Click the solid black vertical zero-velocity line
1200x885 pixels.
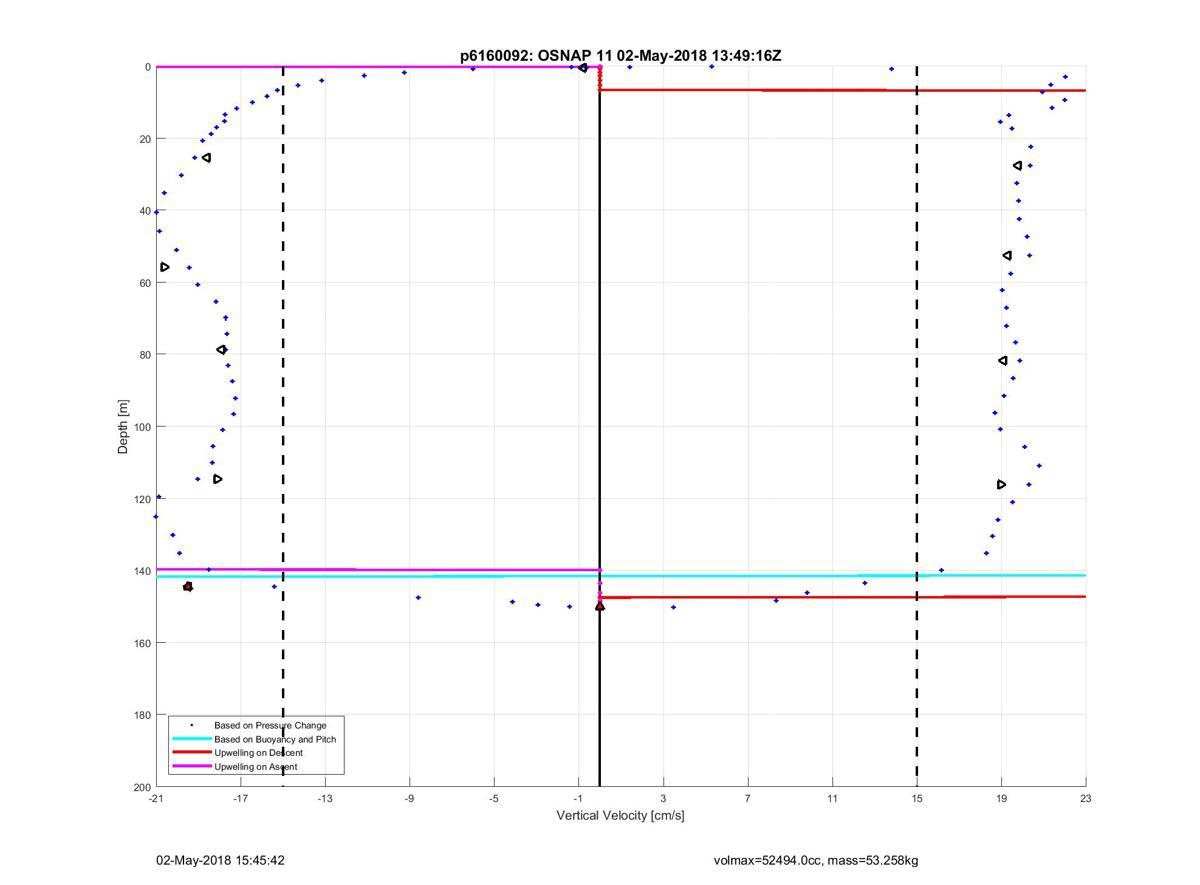(x=600, y=427)
